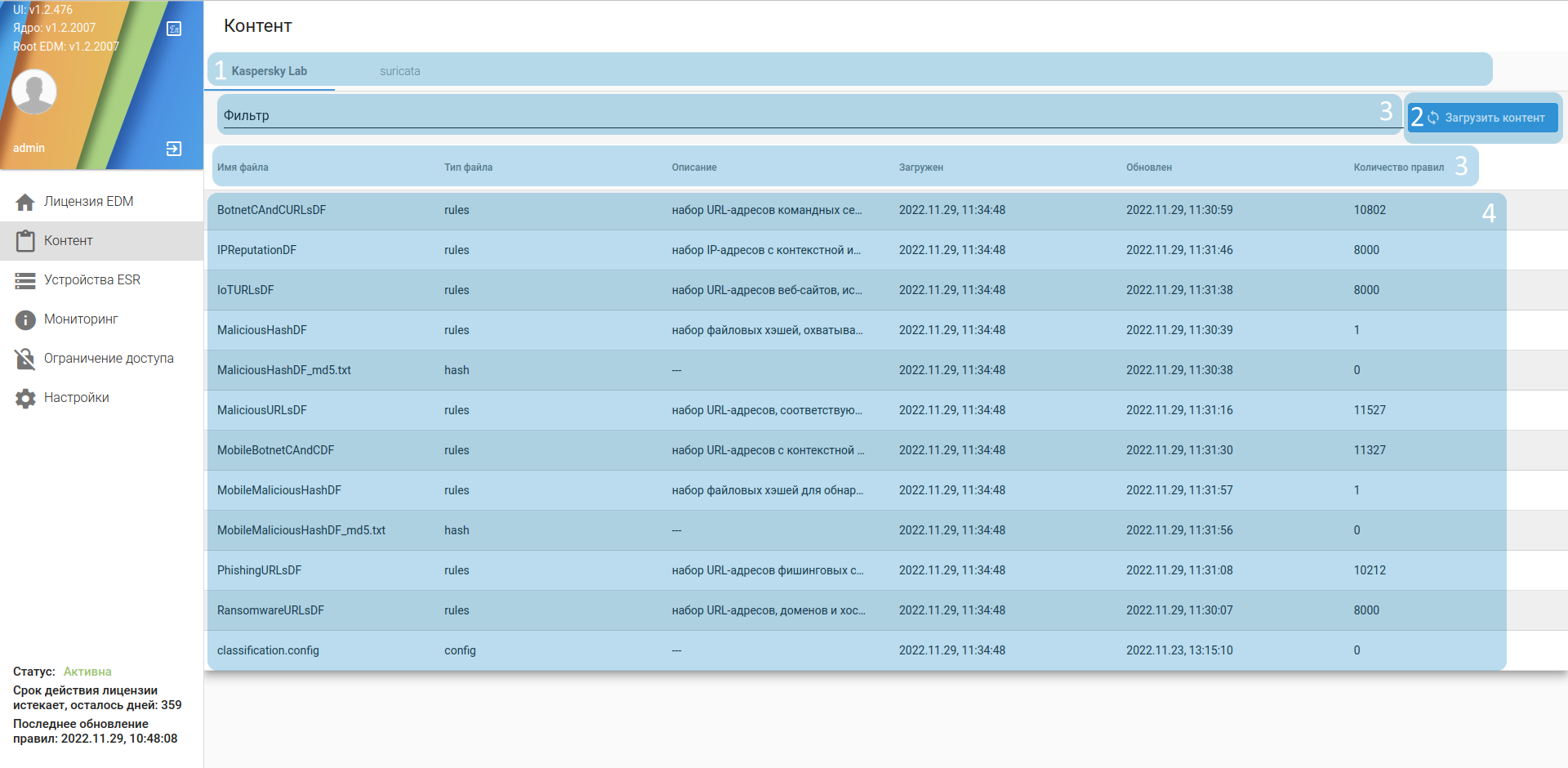Click update time 2022.11.23, 13:15:10
Image resolution: width=1568 pixels, height=768 pixels.
(x=1179, y=650)
